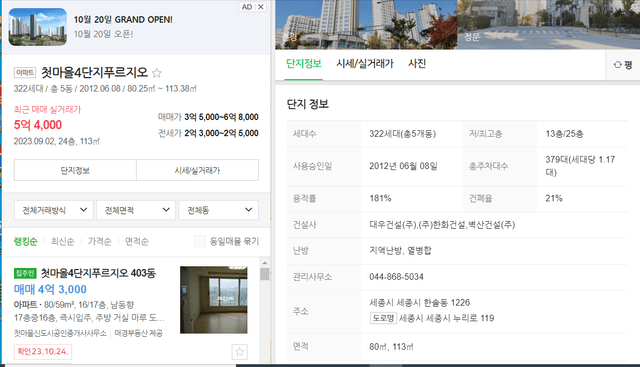Click the 매매가 3억 5,000~6억 8,000 range
The height and width of the screenshot is (367, 640).
coord(208,117)
